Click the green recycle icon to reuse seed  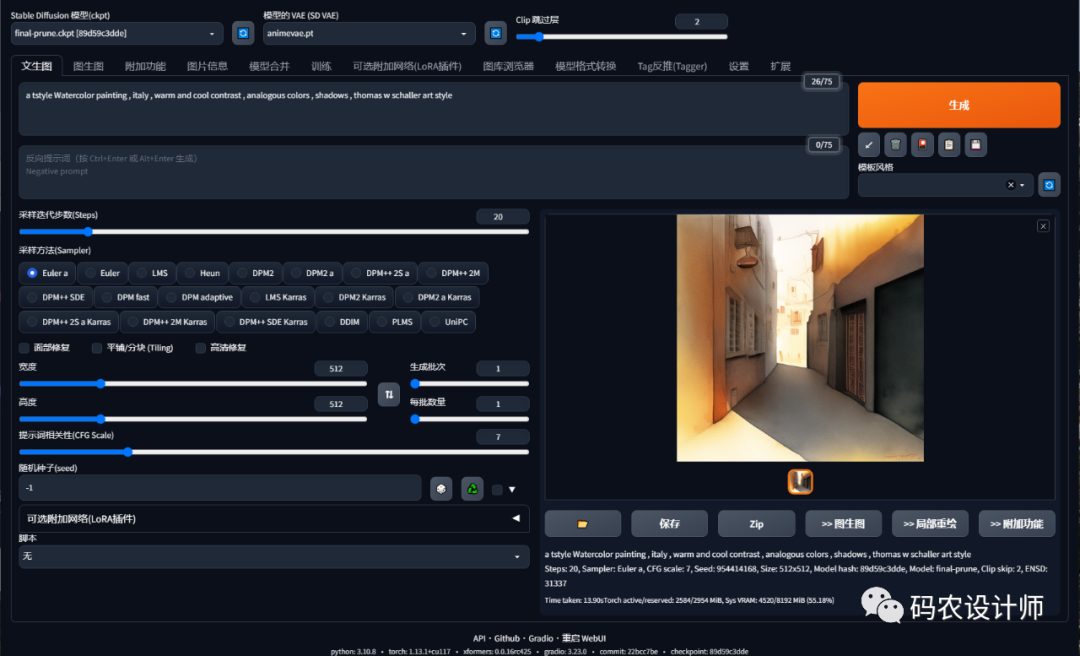pos(472,488)
